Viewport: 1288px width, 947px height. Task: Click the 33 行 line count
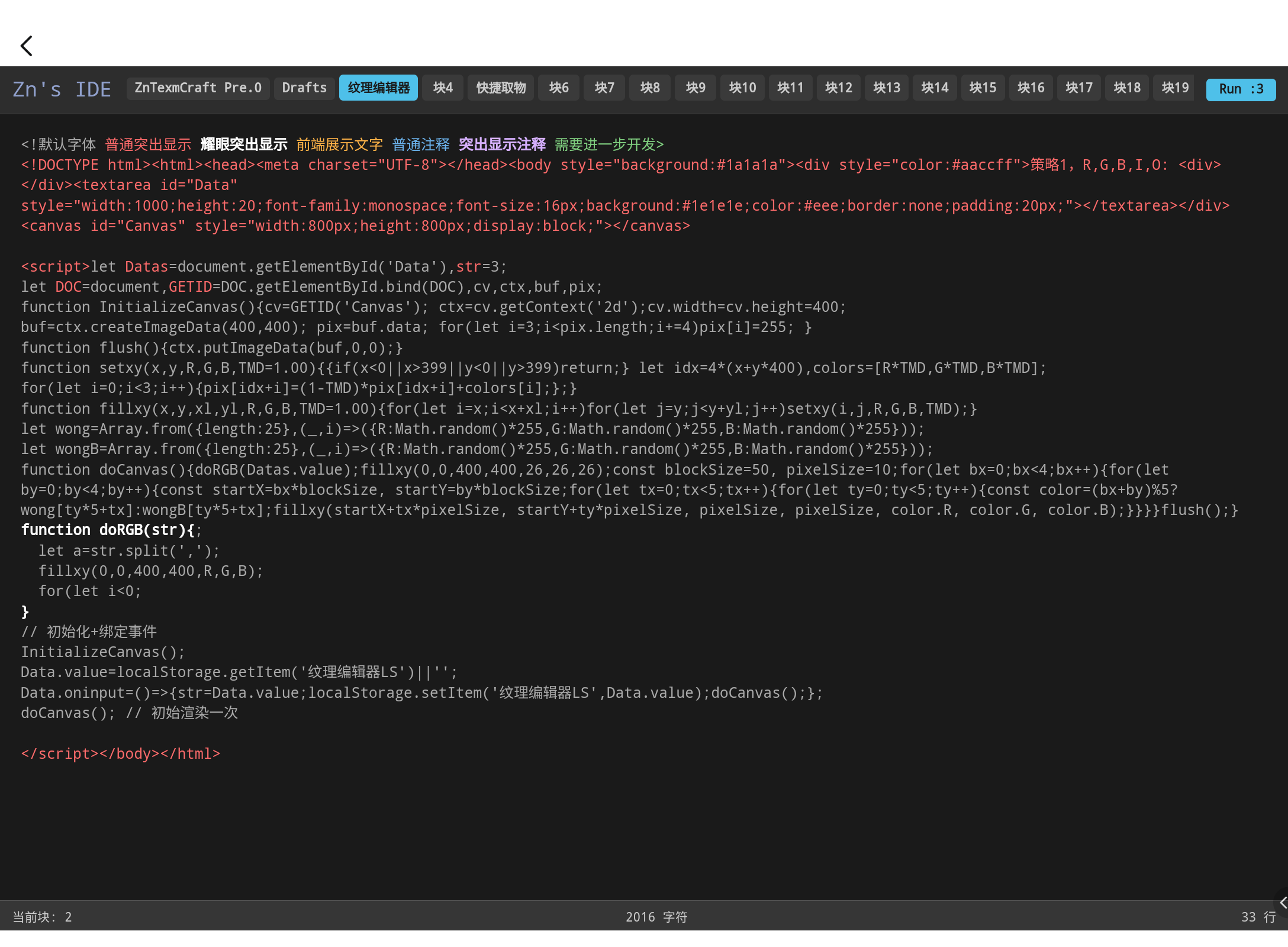pos(1258,917)
